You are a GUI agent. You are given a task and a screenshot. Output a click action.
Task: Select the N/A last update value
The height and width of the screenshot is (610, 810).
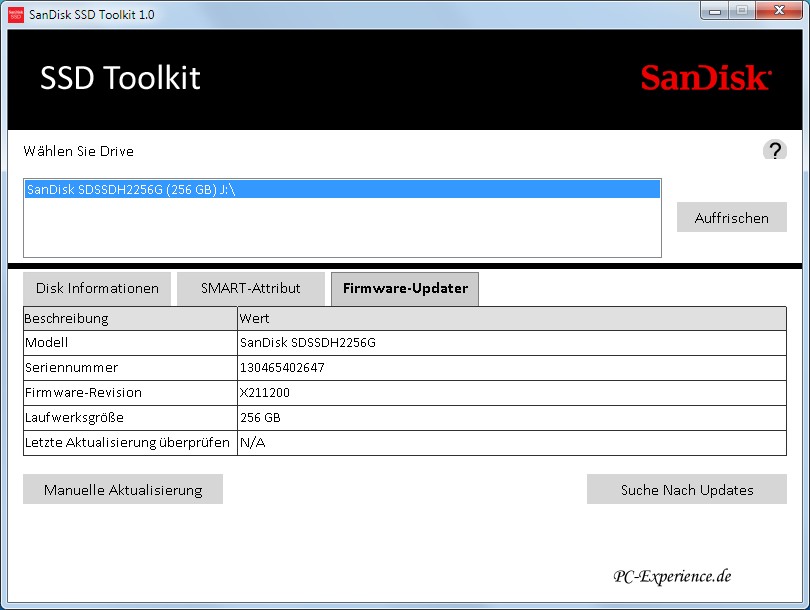[x=253, y=443]
